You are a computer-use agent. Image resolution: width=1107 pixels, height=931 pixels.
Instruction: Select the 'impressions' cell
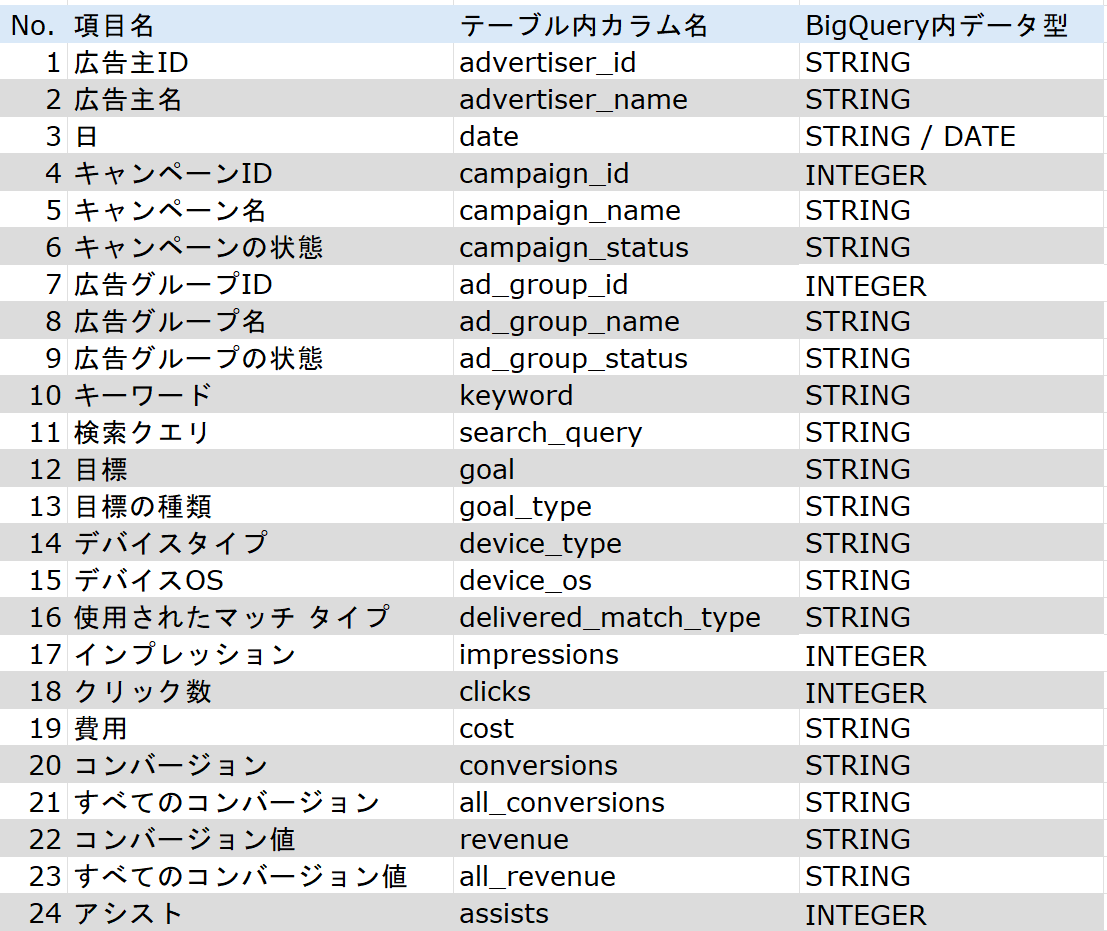click(x=626, y=654)
